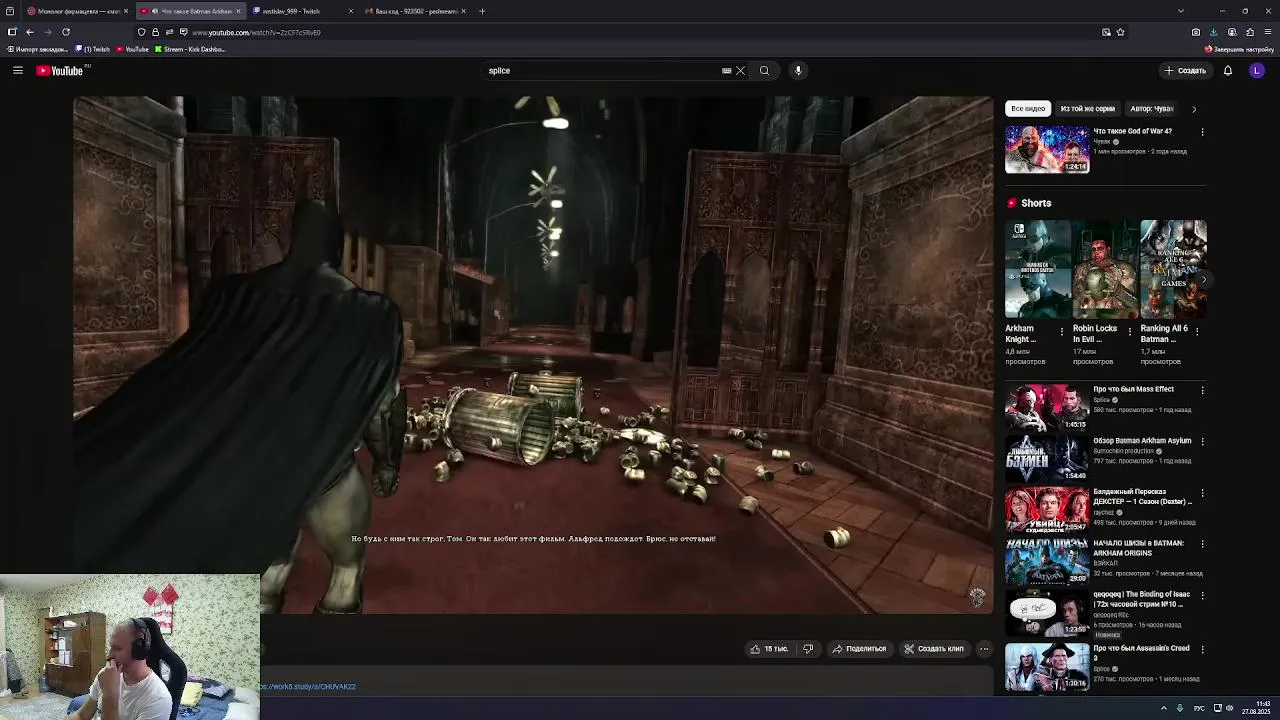Open options for 'Arkham Knight' short
1280x720 pixels.
tap(1062, 331)
